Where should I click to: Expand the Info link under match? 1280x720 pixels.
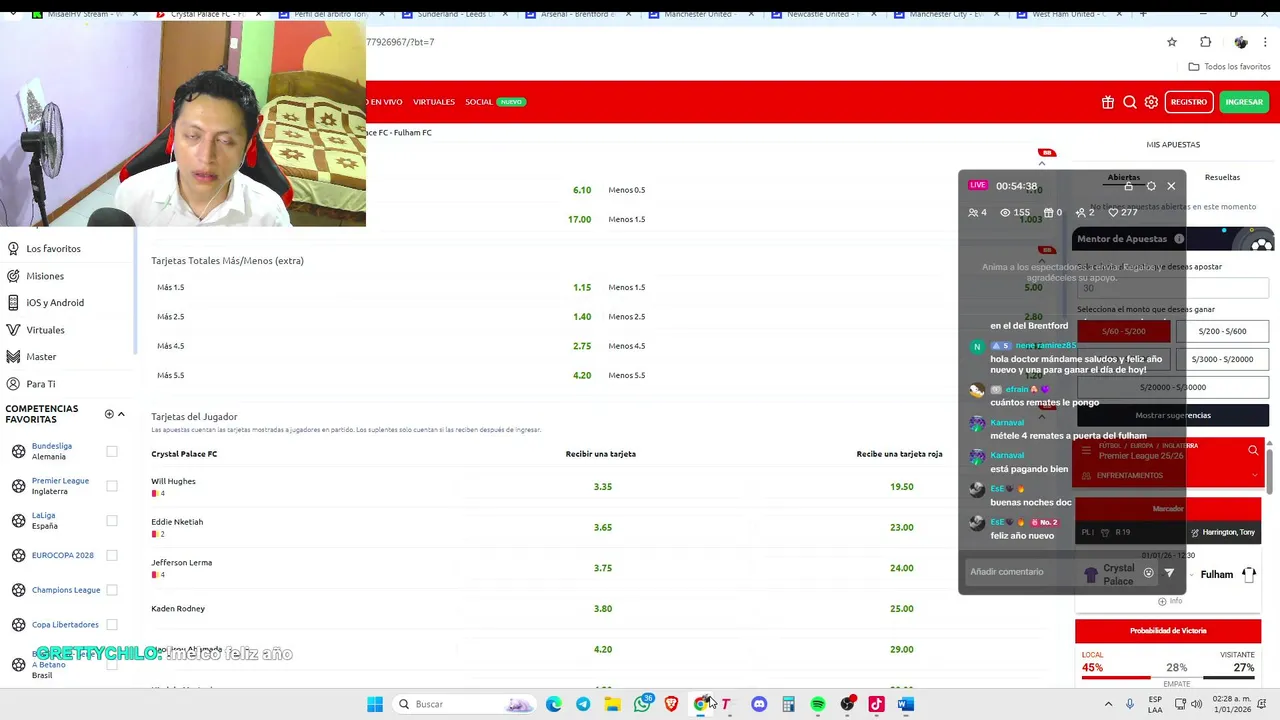point(1170,601)
